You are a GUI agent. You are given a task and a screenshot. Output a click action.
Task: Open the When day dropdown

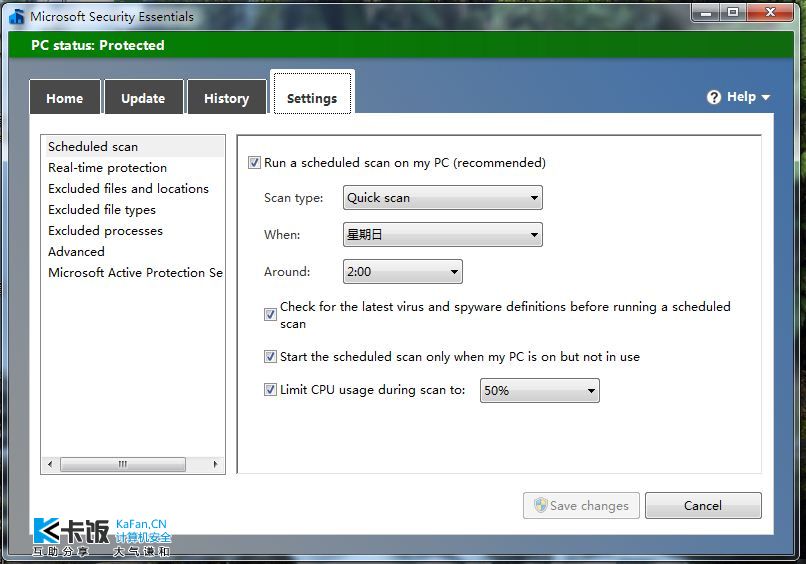click(x=443, y=234)
